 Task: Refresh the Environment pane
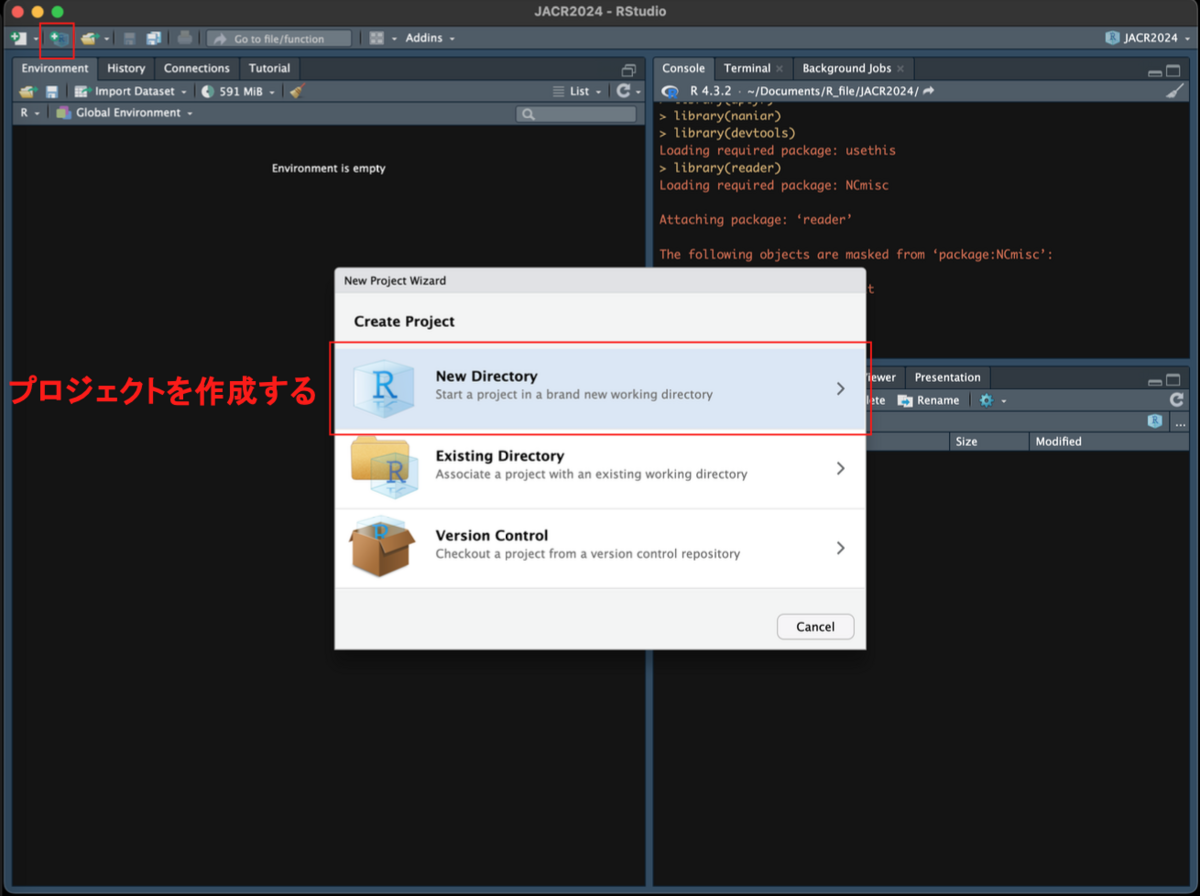(624, 91)
